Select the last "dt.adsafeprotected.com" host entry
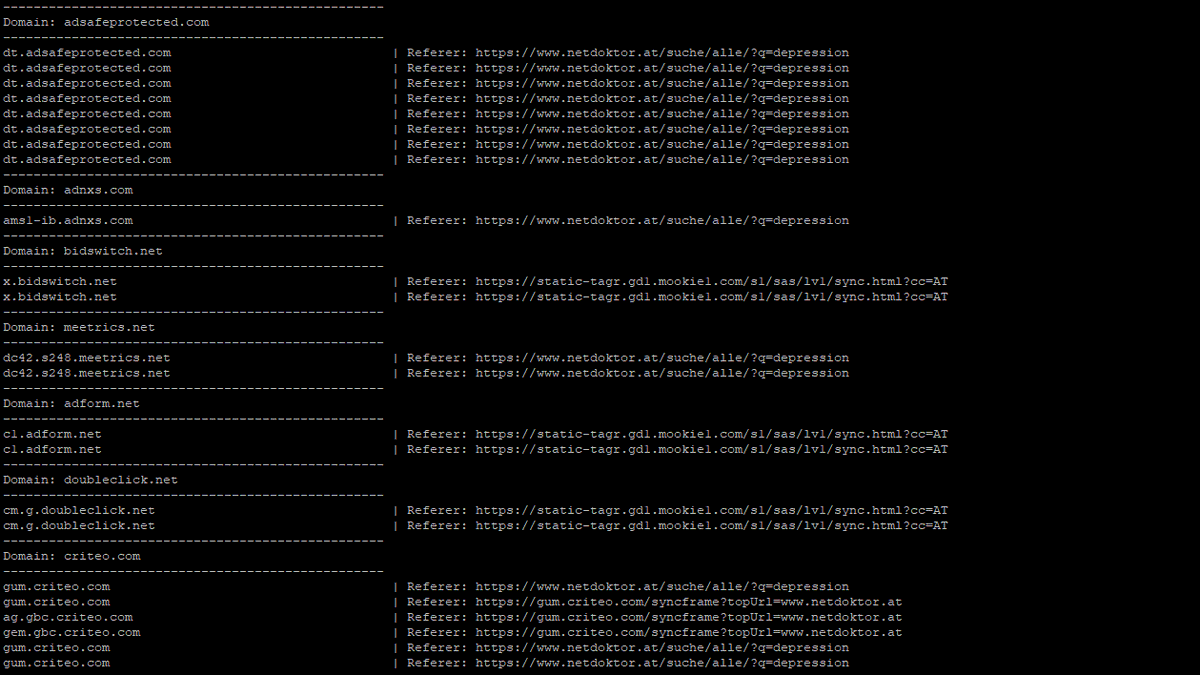This screenshot has width=1200, height=675. pyautogui.click(x=87, y=159)
